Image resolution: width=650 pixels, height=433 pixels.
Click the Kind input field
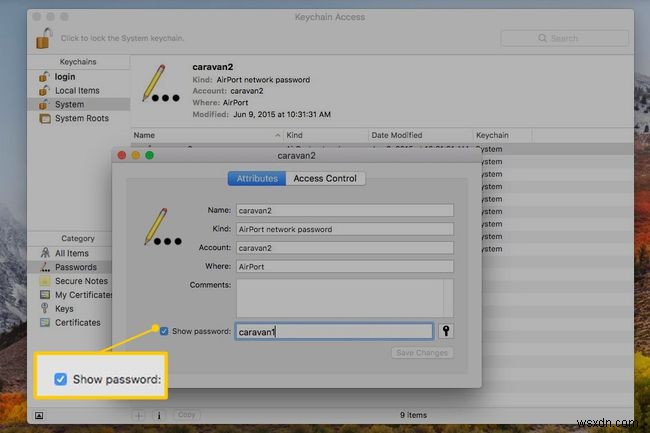(345, 229)
